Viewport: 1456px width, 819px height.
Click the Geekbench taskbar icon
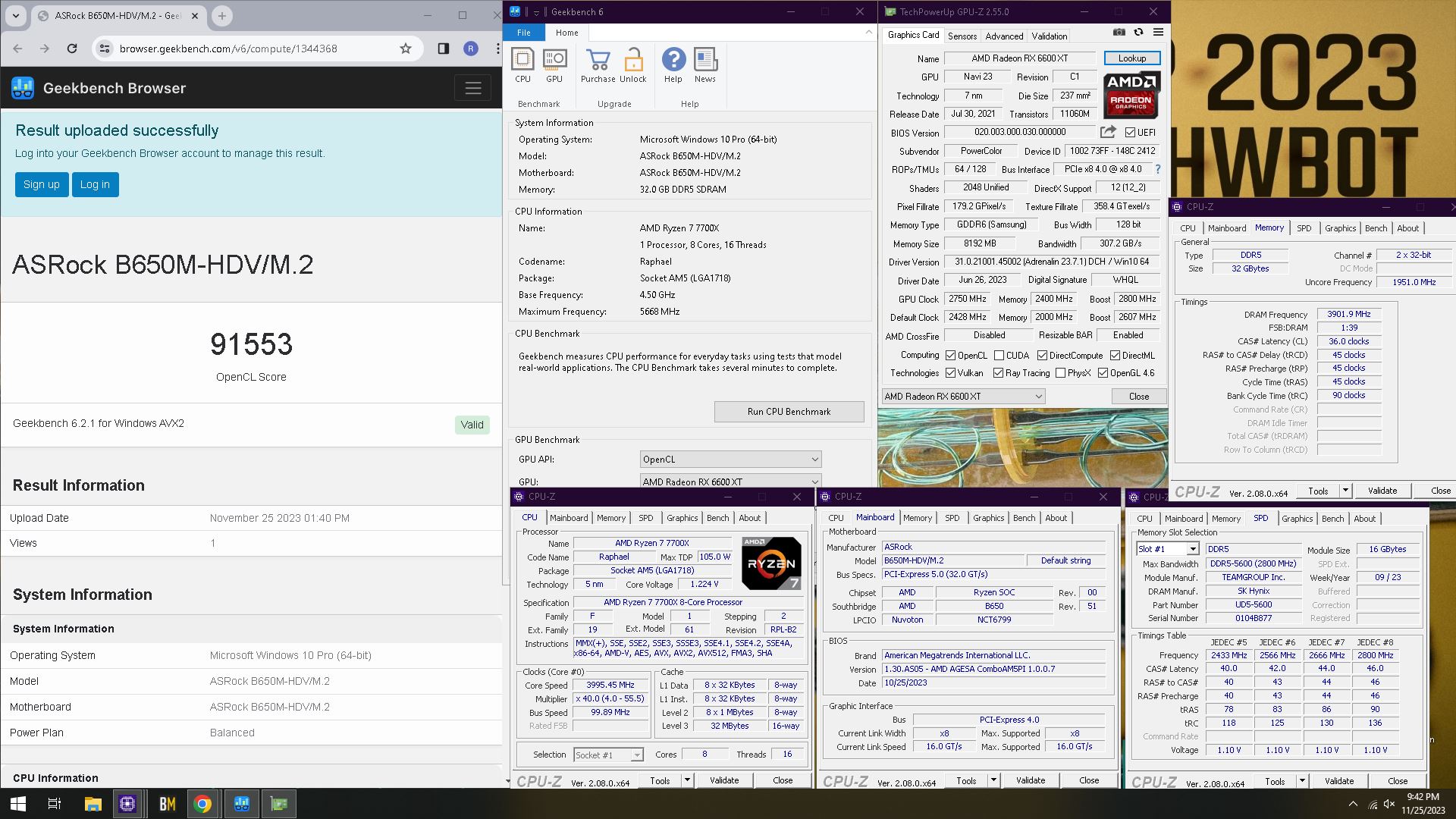242,804
